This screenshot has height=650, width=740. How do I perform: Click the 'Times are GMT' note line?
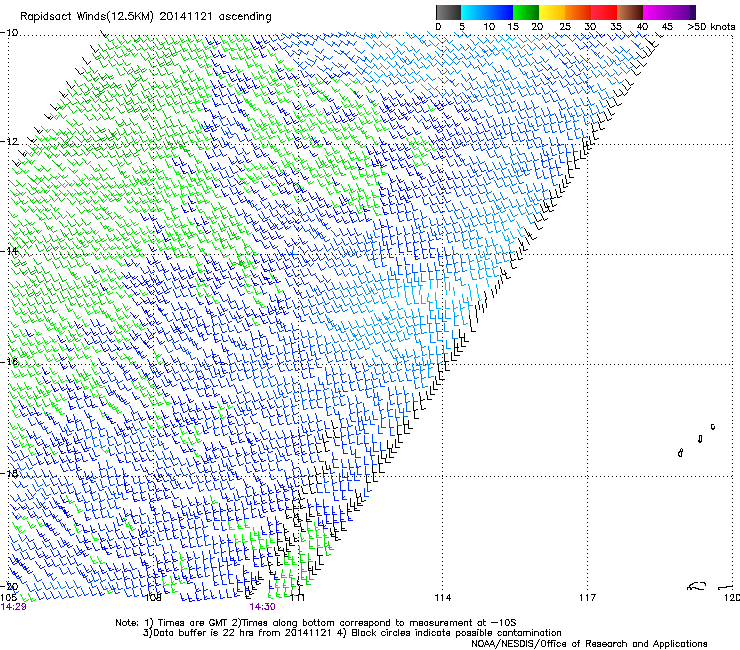[316, 623]
